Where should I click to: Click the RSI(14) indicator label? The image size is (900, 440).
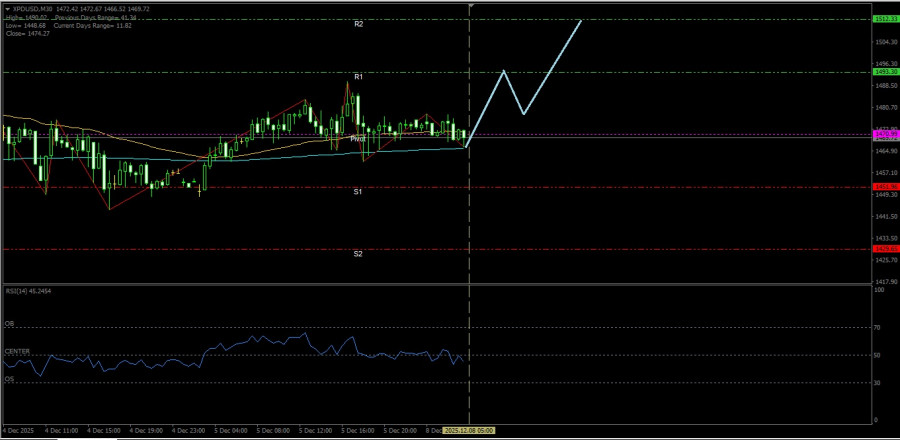pos(28,291)
